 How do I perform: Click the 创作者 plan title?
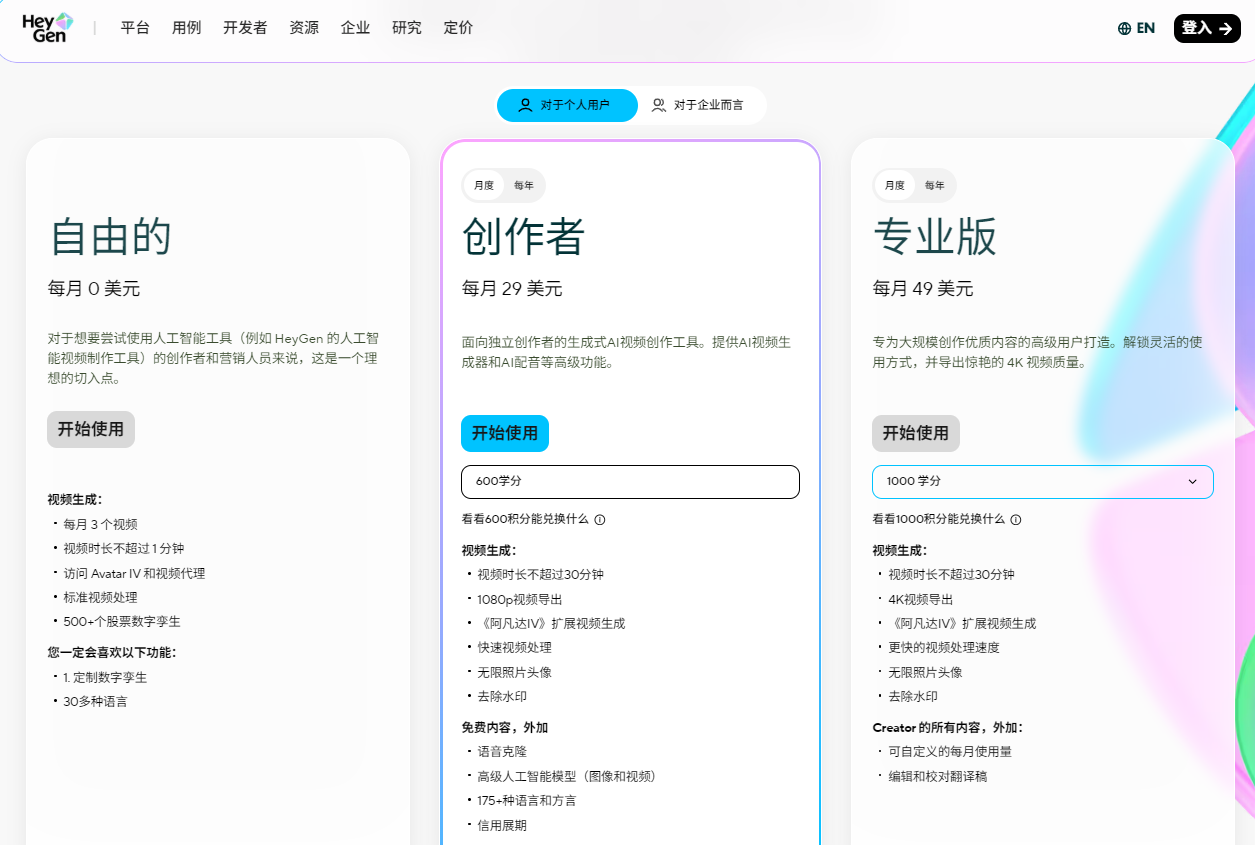tap(524, 237)
